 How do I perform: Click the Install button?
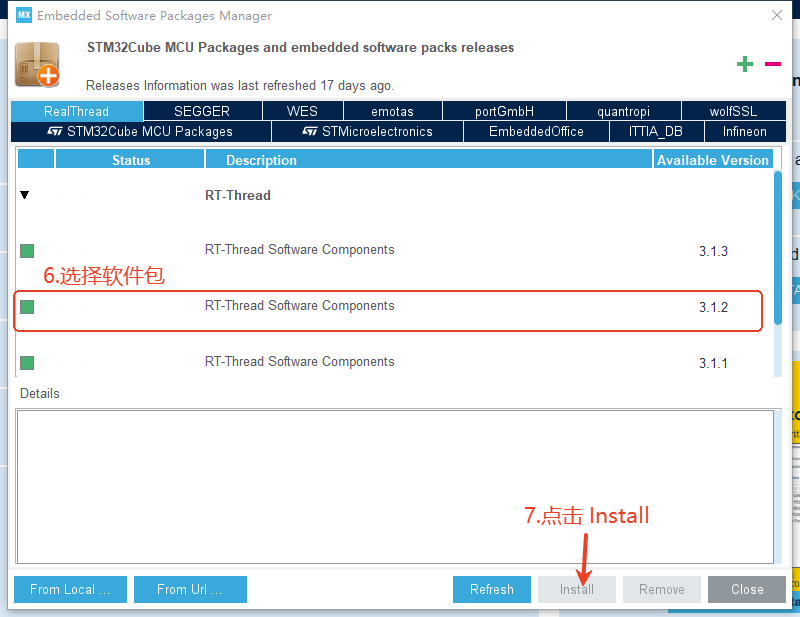click(577, 589)
